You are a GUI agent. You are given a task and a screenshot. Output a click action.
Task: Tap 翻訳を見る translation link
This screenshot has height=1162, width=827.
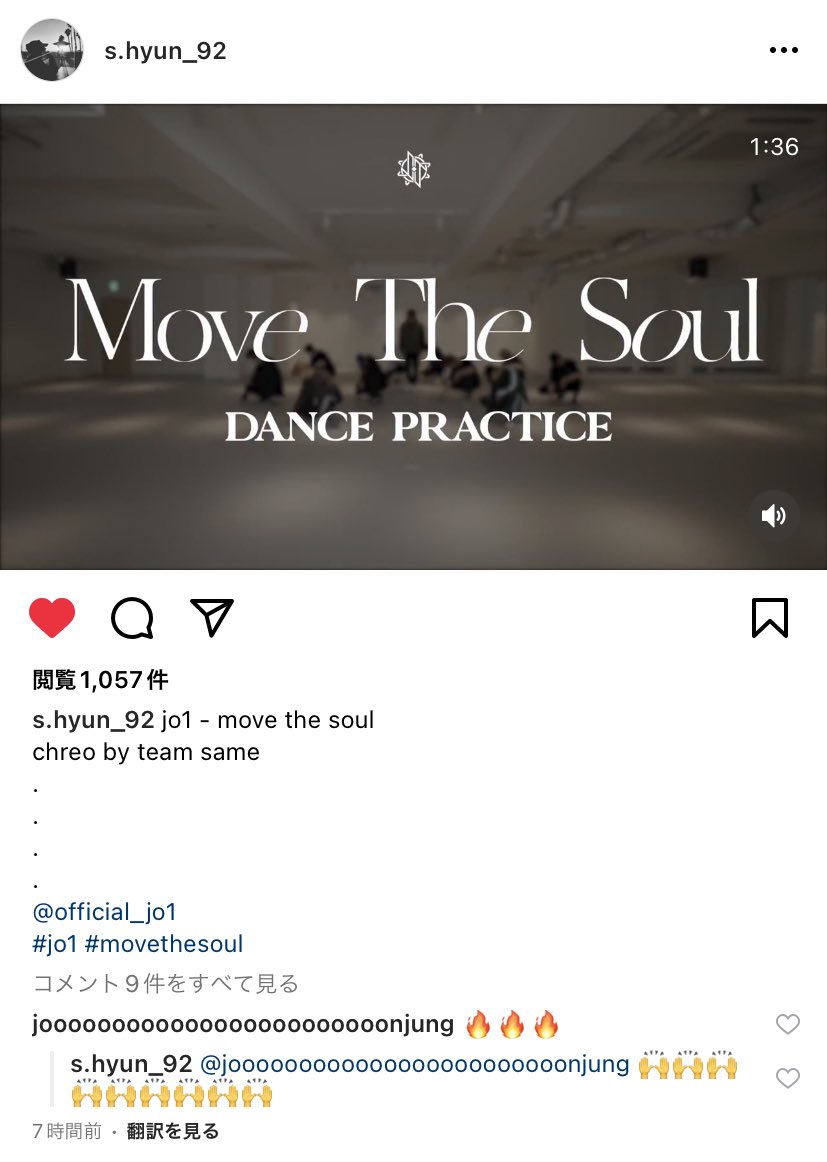(173, 1131)
